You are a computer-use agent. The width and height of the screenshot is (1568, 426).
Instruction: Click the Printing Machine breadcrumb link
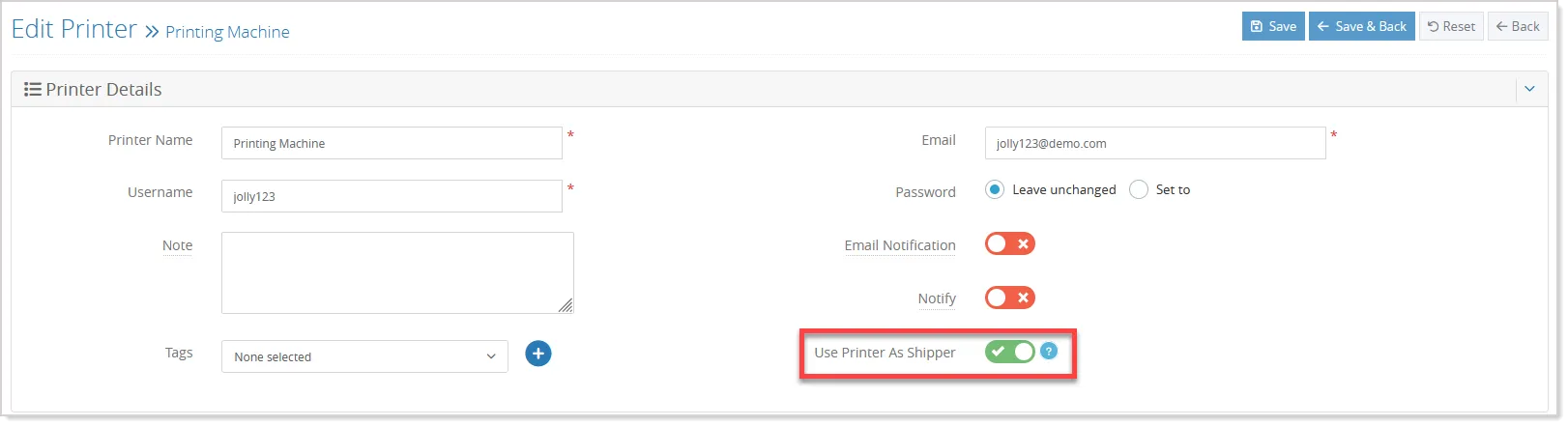[x=227, y=32]
